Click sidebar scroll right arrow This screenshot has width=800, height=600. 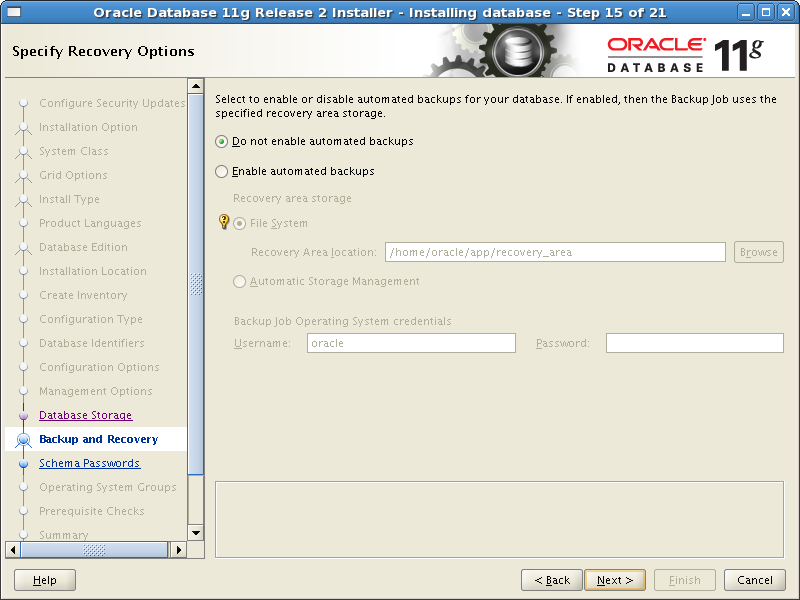coord(179,550)
